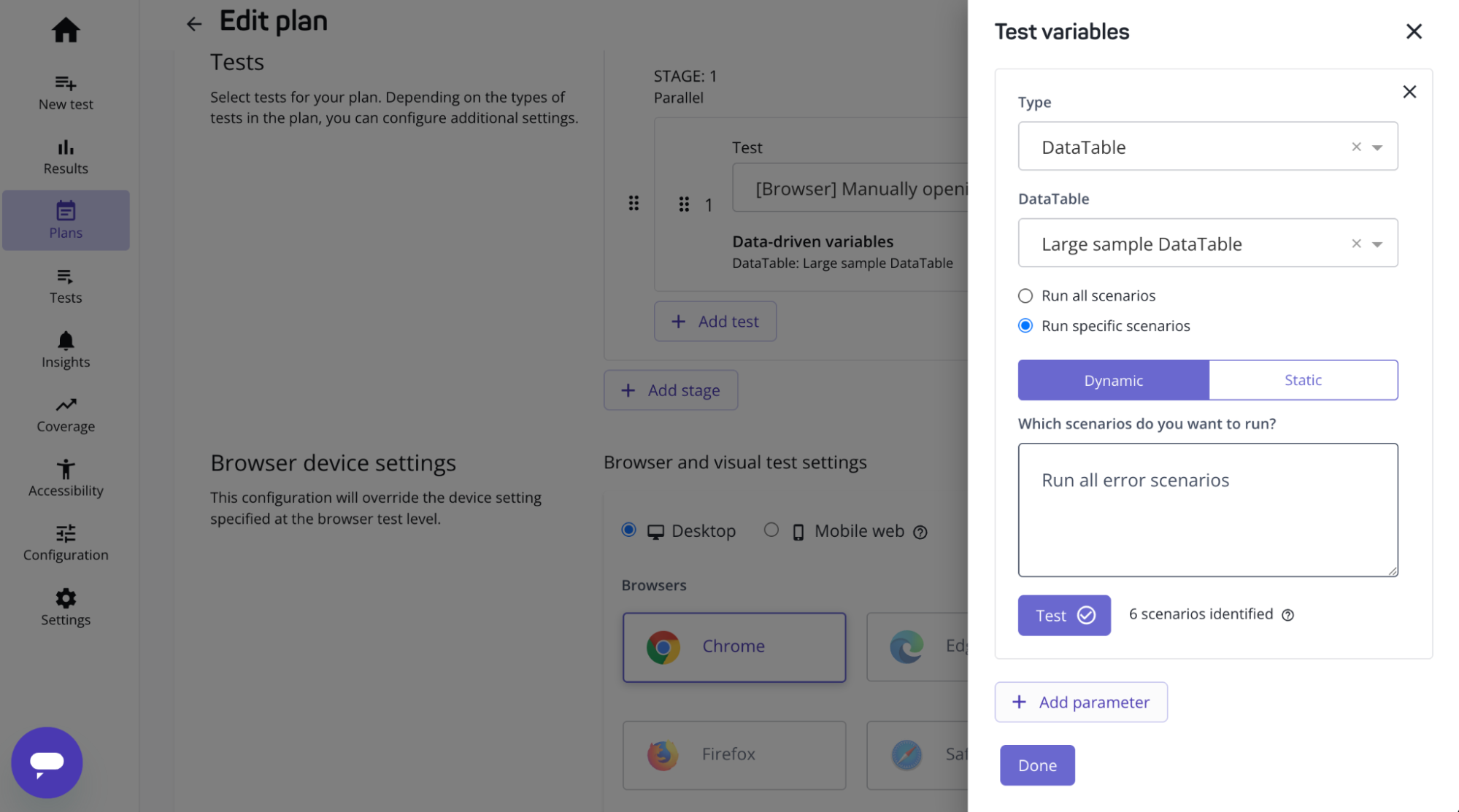Open the Type dropdown in Test variables

coord(1377,147)
